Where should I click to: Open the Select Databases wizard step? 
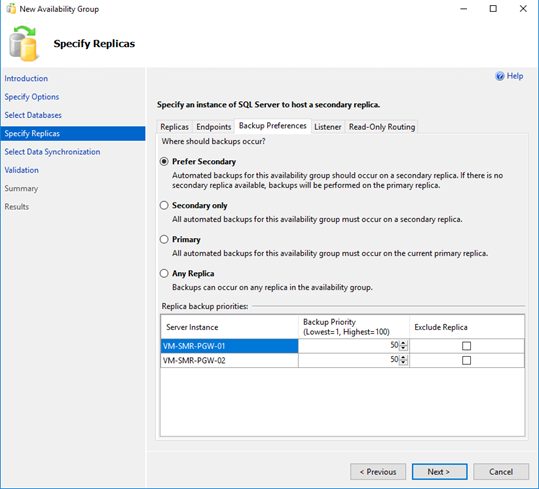pos(33,115)
